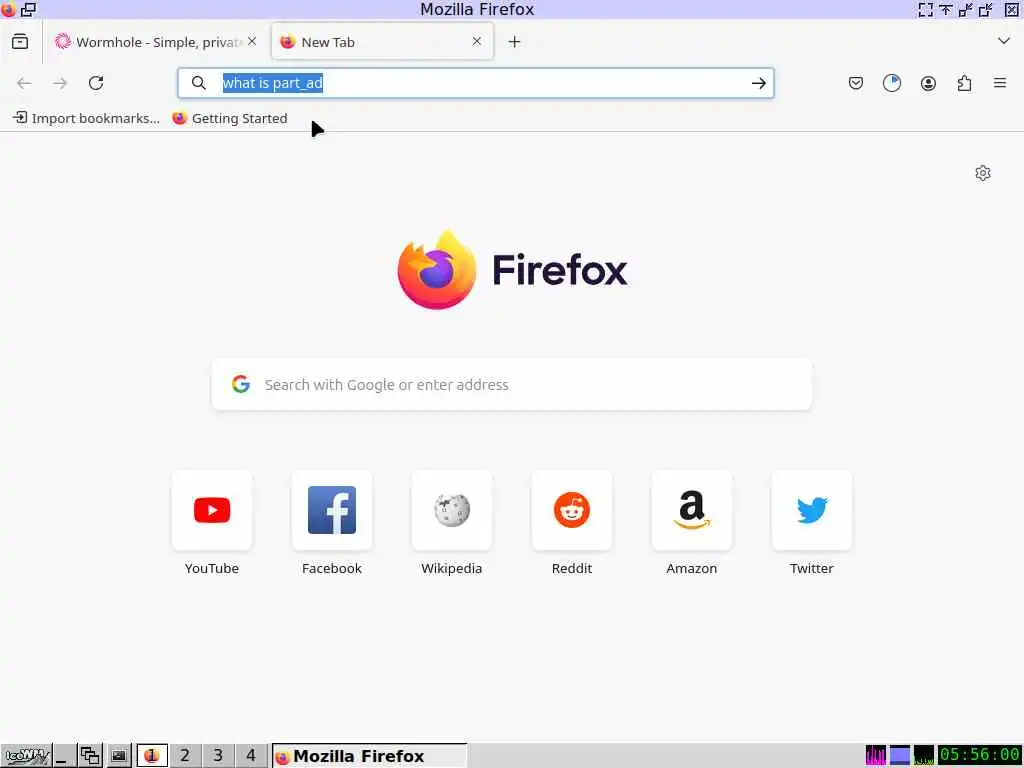Viewport: 1024px width, 768px height.
Task: Open the container/profile circle icon
Action: tap(891, 83)
